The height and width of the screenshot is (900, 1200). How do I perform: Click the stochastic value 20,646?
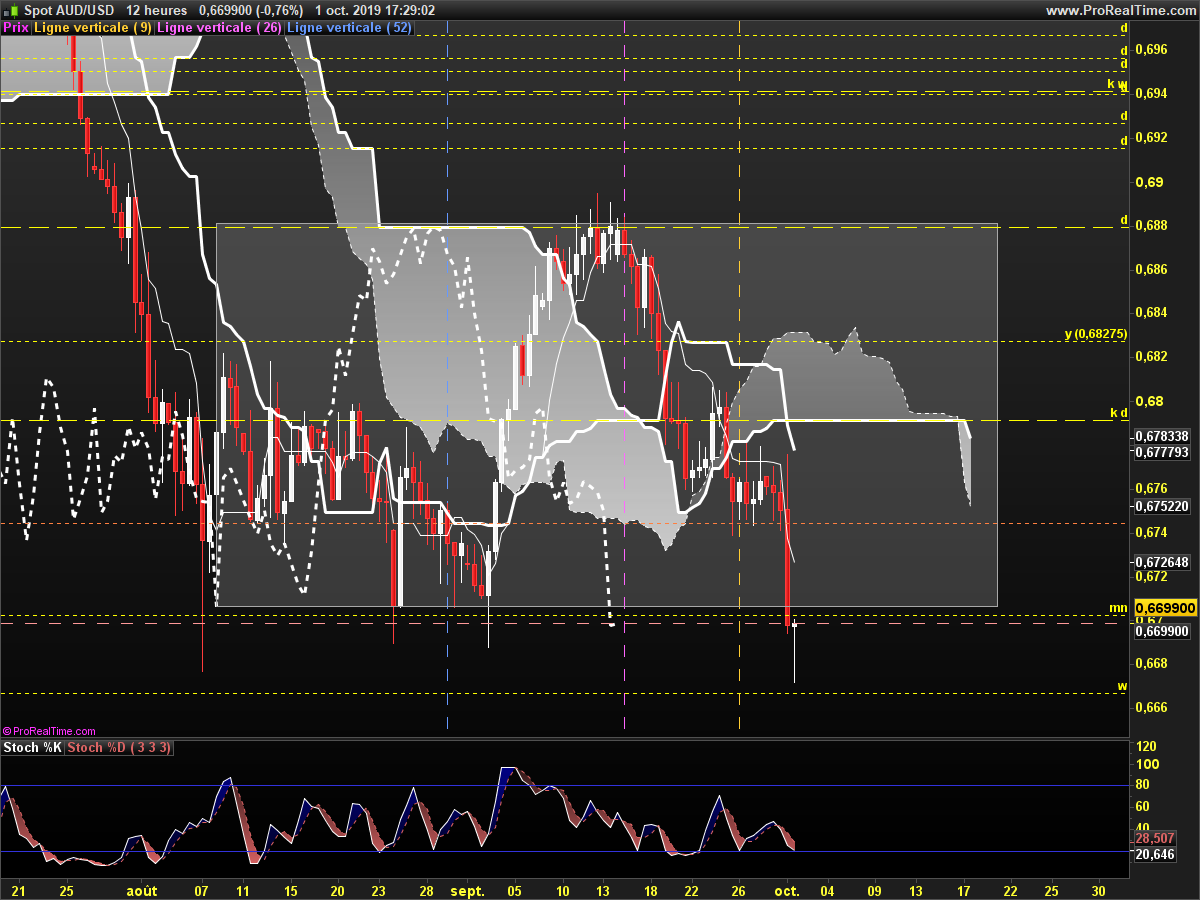point(1155,854)
